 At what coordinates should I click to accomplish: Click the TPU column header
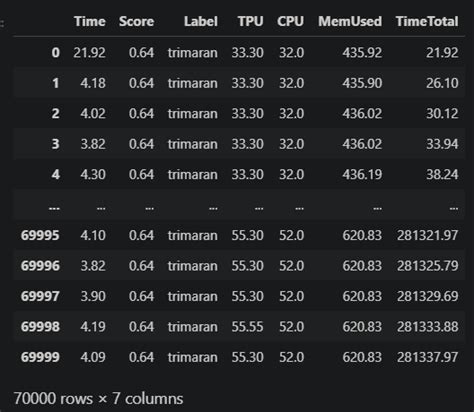(x=250, y=22)
